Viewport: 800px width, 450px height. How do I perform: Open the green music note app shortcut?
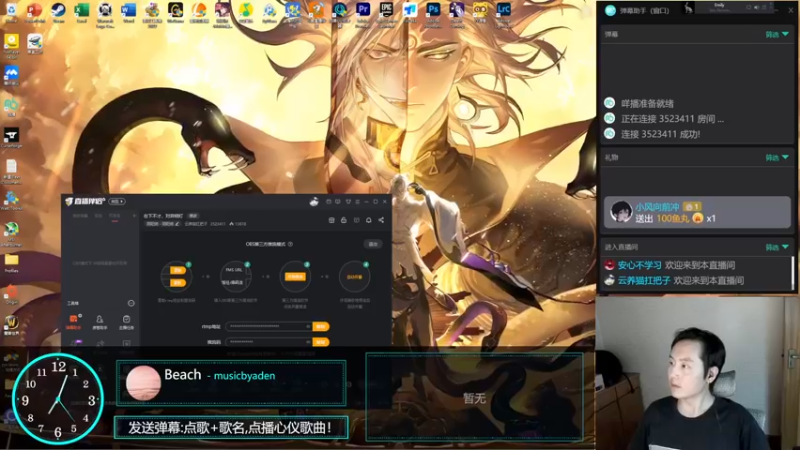[x=245, y=11]
